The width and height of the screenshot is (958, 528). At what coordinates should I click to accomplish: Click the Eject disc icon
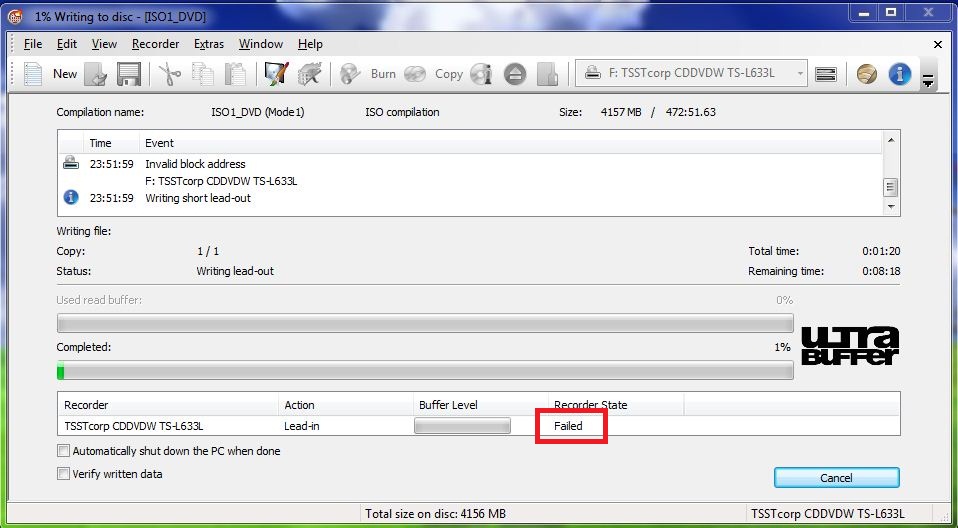514,74
